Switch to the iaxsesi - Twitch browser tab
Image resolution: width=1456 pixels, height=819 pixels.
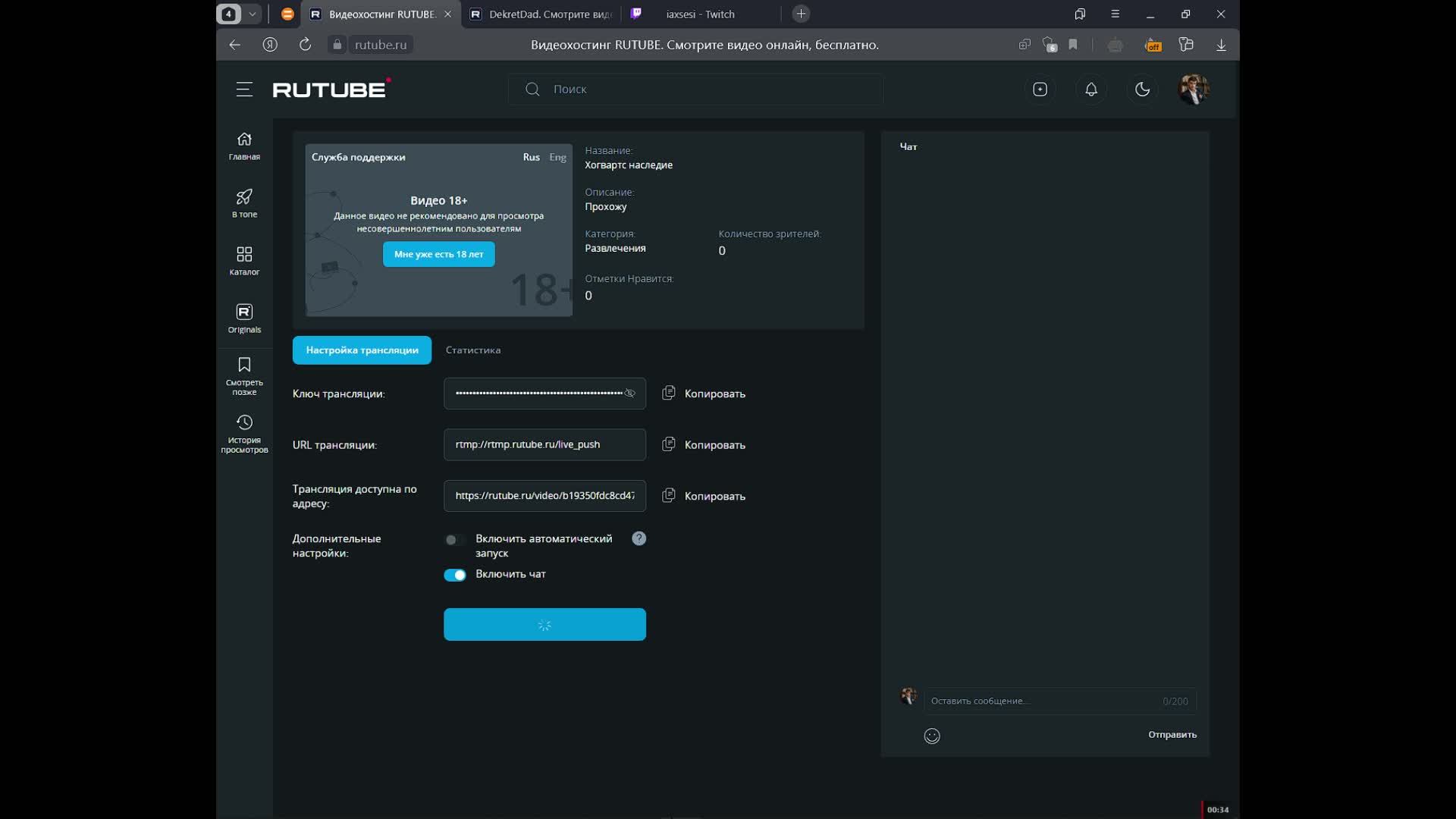(x=700, y=14)
